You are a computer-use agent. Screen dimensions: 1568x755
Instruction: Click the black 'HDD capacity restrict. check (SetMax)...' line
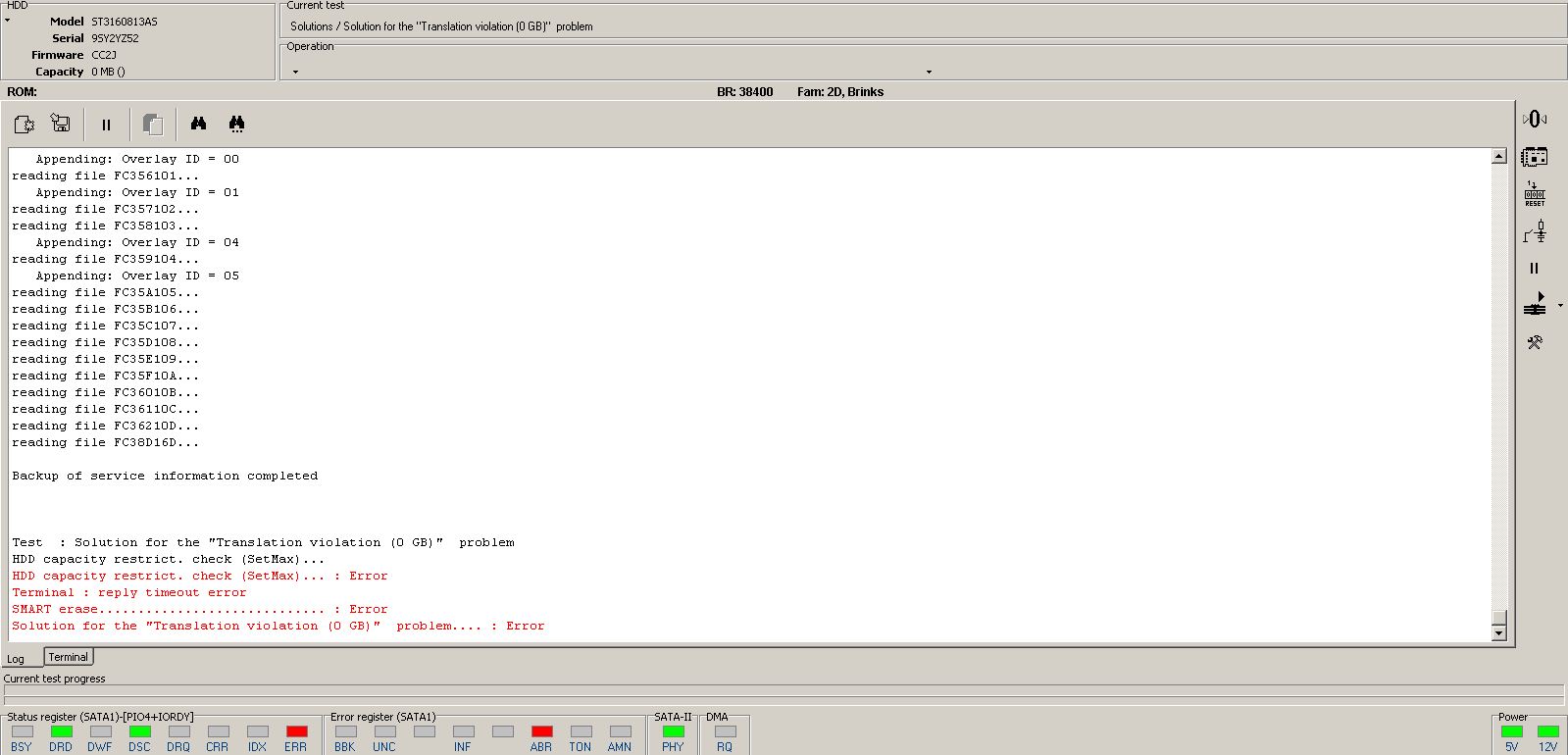point(169,559)
